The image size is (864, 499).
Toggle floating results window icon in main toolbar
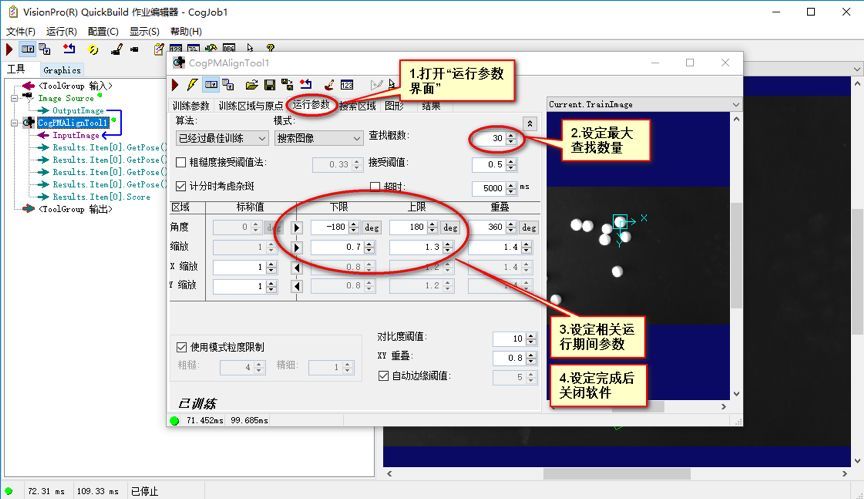click(x=28, y=50)
